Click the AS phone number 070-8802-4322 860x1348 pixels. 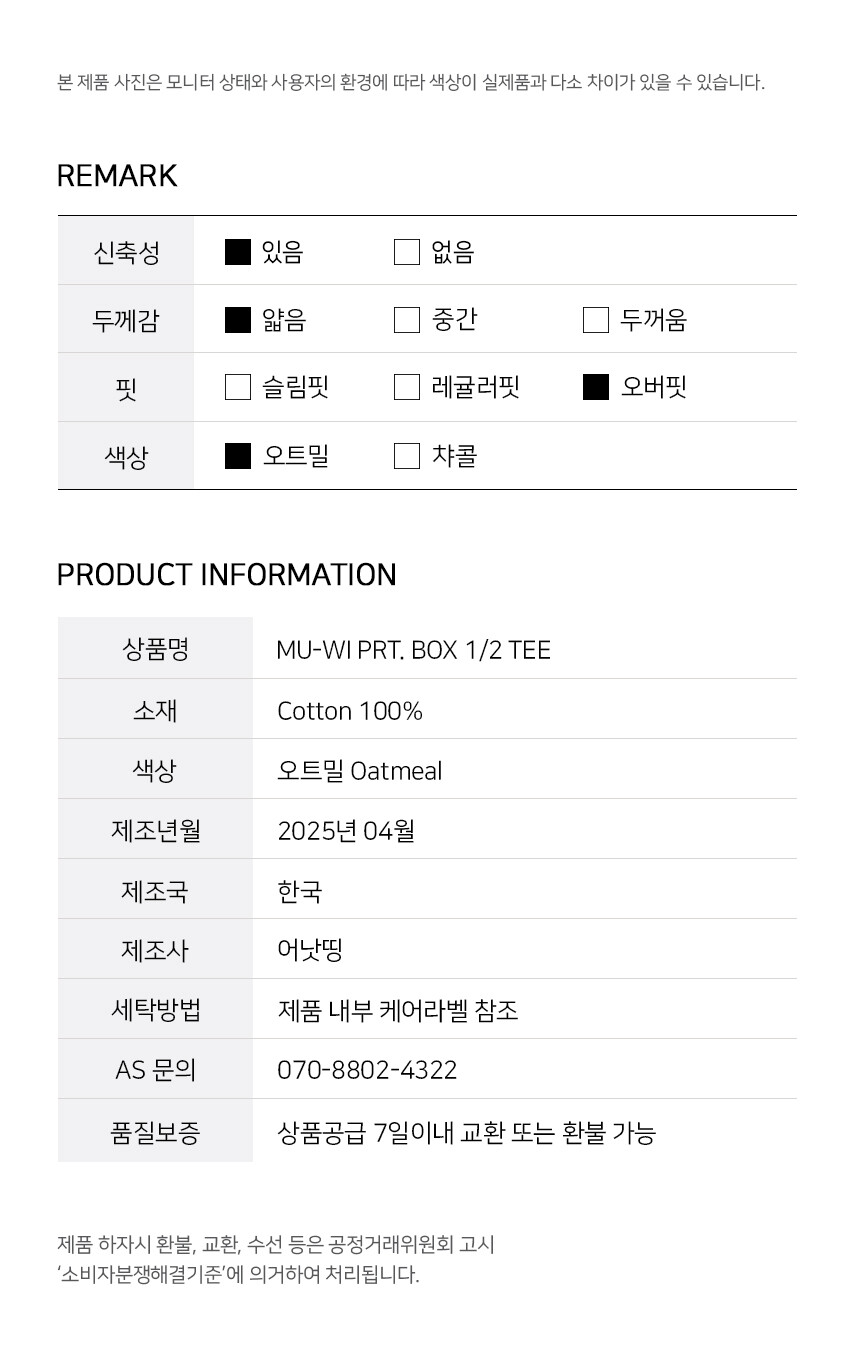(x=367, y=1070)
